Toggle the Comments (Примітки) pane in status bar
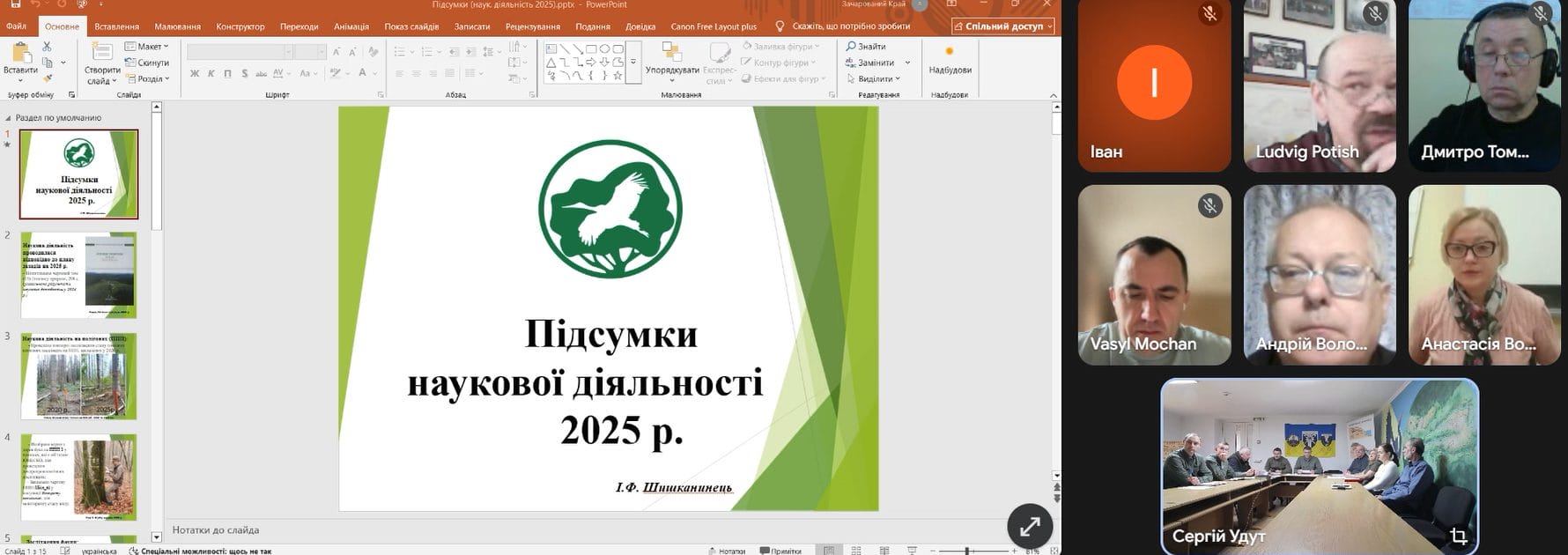 780,551
